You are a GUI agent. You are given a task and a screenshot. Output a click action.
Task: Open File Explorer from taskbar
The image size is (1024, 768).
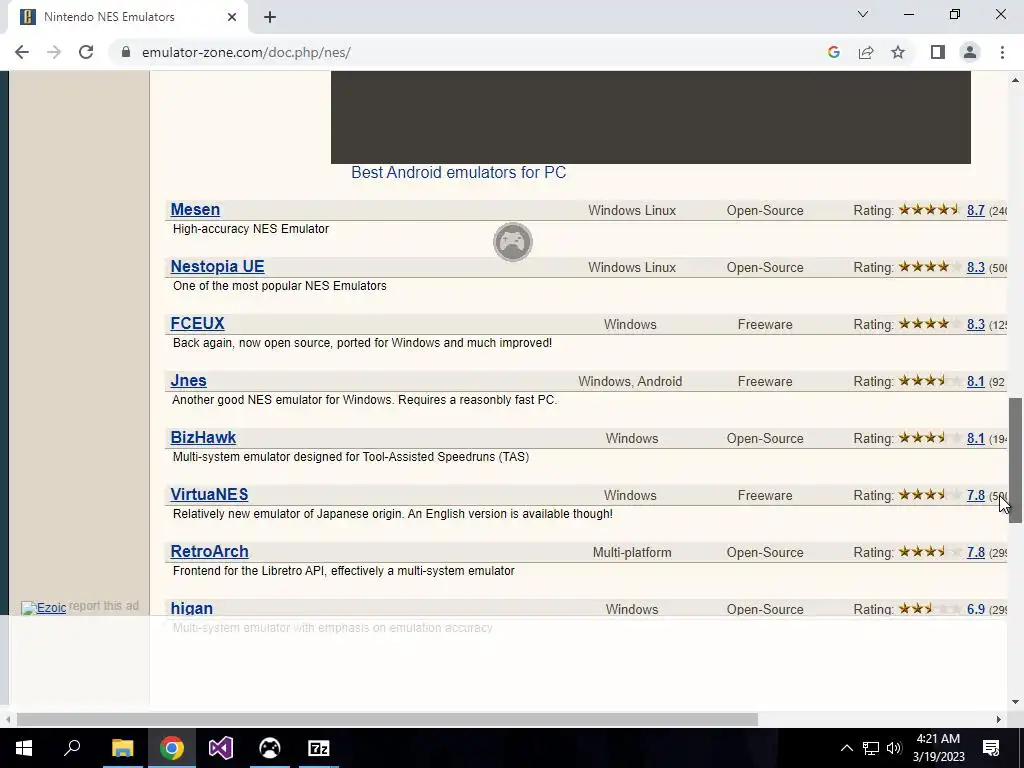[x=122, y=748]
